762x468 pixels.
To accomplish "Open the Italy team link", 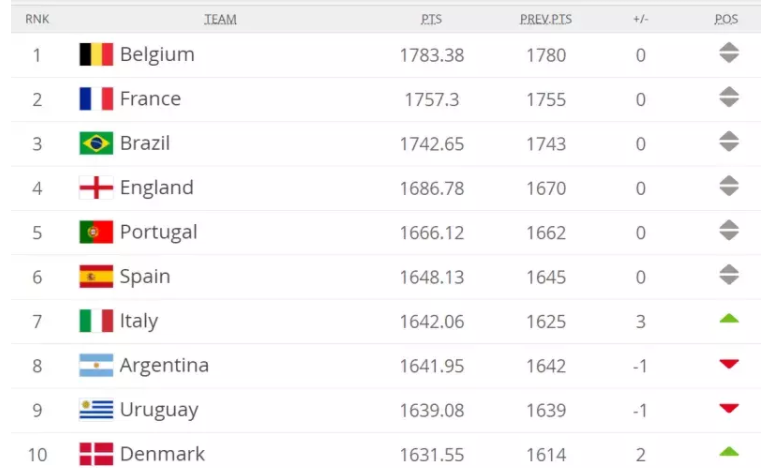I will pyautogui.click(x=139, y=321).
